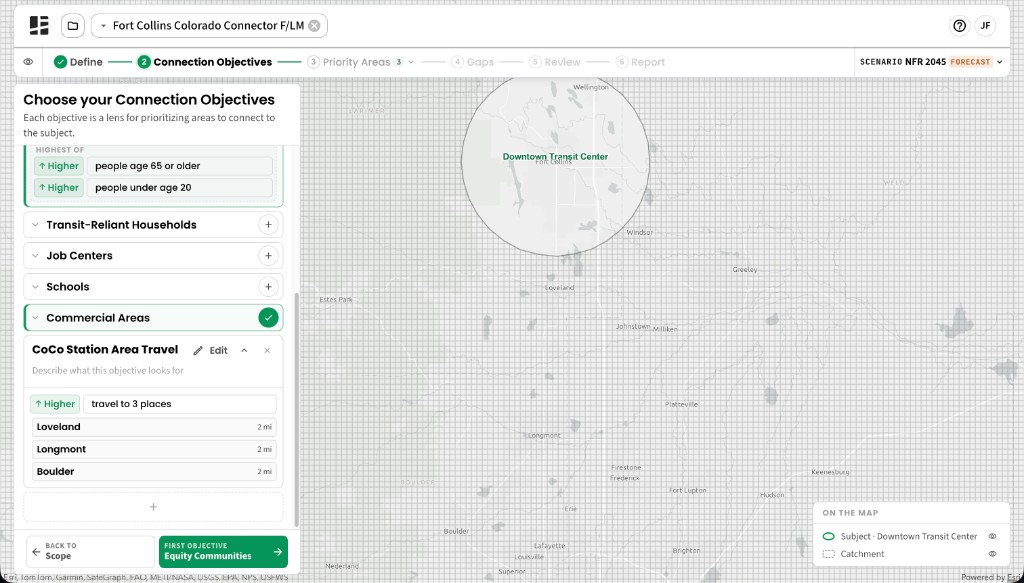Click the Priority Areas count badge
Viewport: 1024px width, 583px height.
[x=398, y=62]
